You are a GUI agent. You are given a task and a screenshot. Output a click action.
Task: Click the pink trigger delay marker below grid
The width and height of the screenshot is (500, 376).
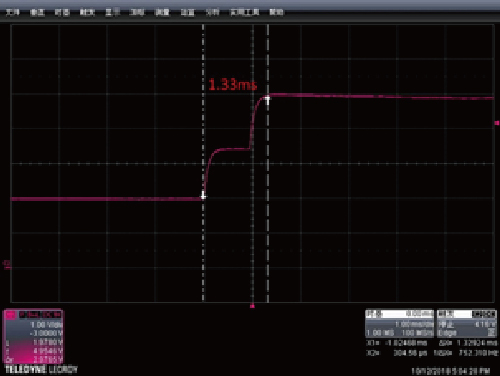(252, 306)
